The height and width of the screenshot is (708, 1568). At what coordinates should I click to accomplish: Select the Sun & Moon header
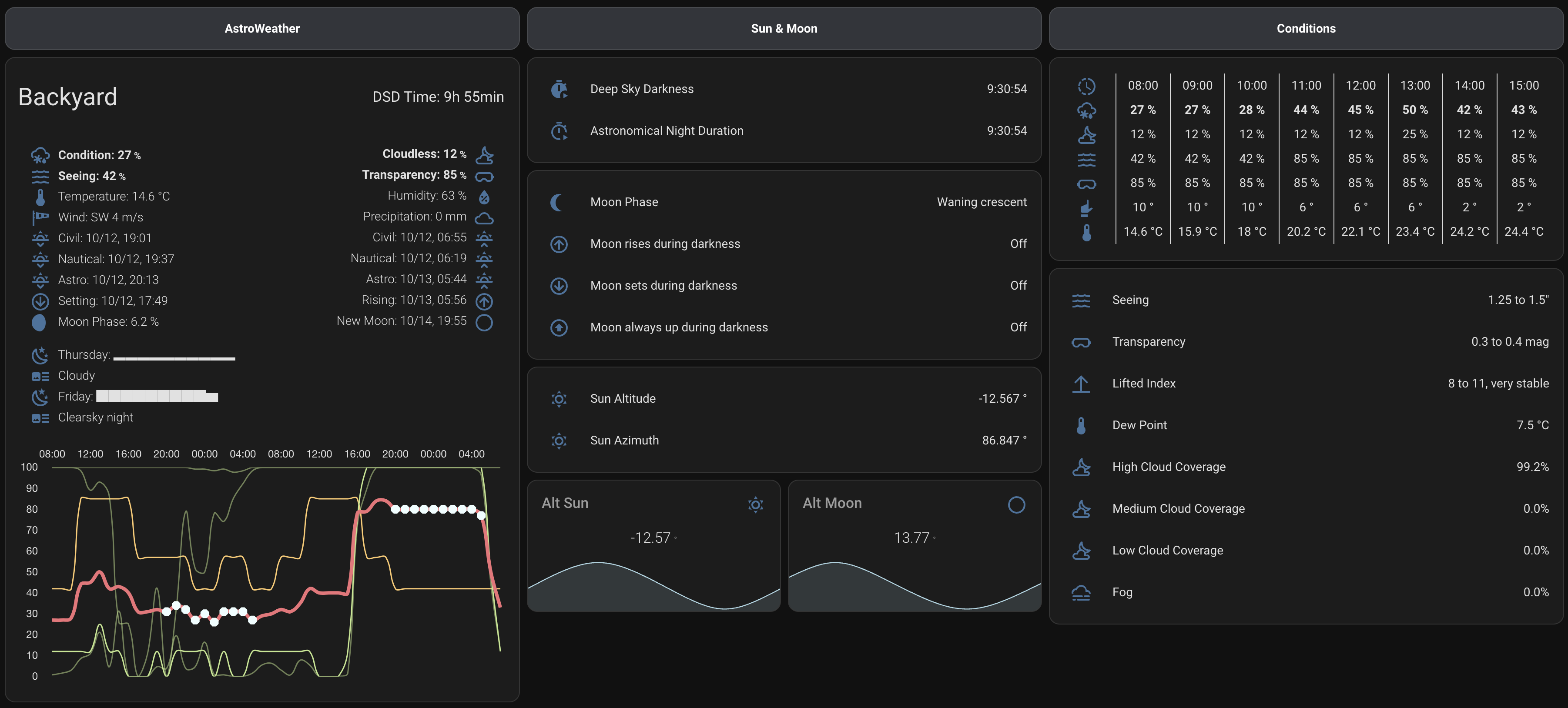click(784, 29)
